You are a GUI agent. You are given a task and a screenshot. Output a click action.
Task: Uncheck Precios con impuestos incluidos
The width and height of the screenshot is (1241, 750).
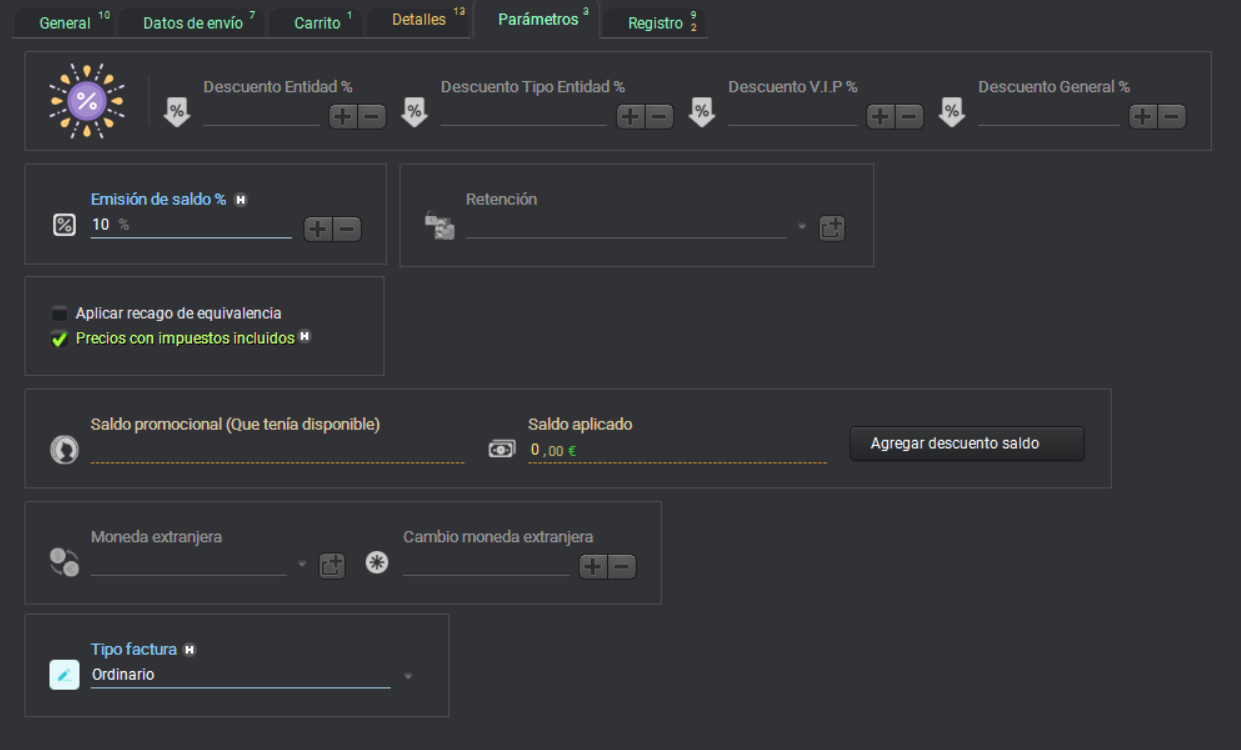(x=60, y=339)
